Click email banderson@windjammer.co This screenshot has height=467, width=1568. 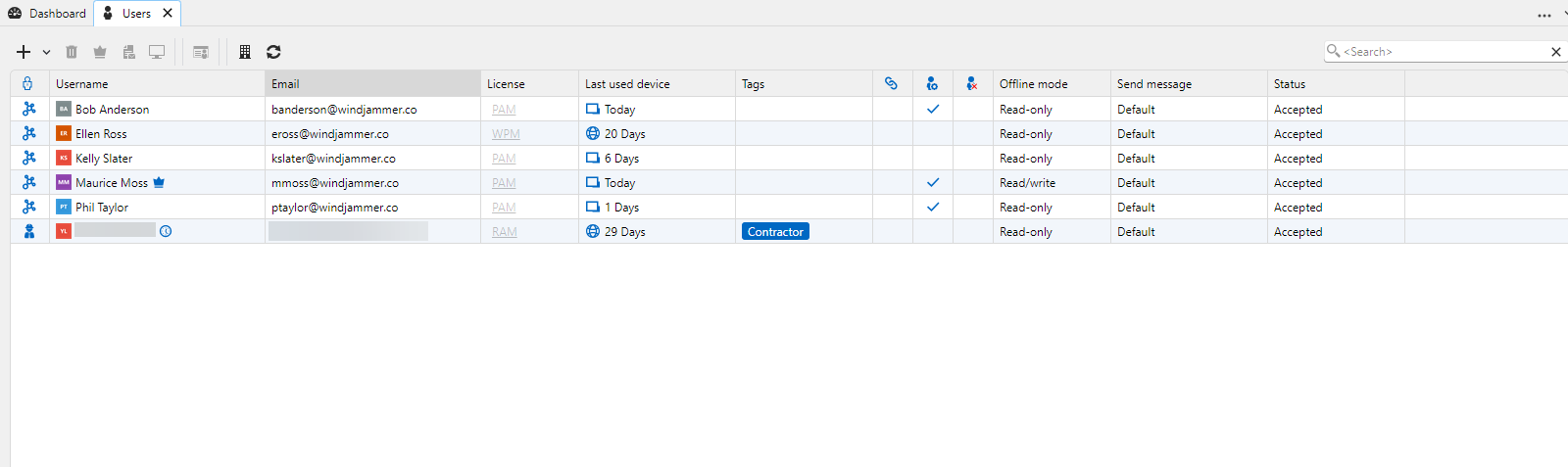coord(344,110)
